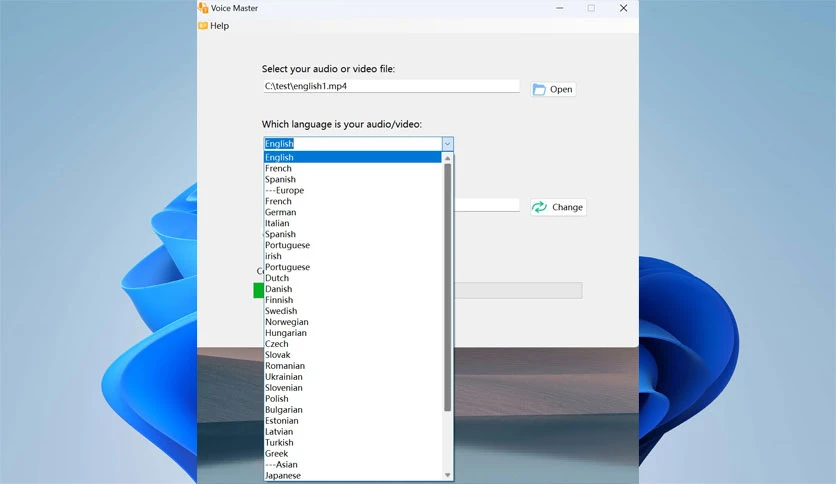The width and height of the screenshot is (836, 484).
Task: Click the language list scrollbar thumb
Action: point(447,287)
